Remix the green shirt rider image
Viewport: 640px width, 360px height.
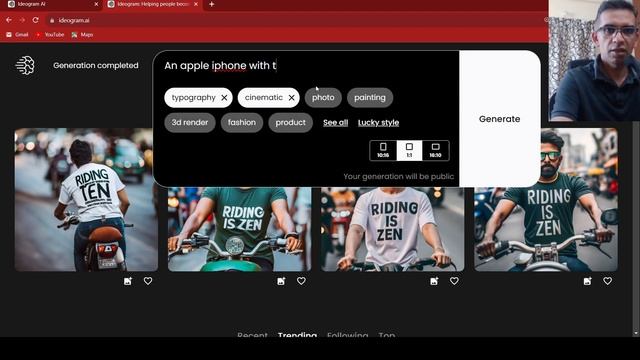[281, 281]
